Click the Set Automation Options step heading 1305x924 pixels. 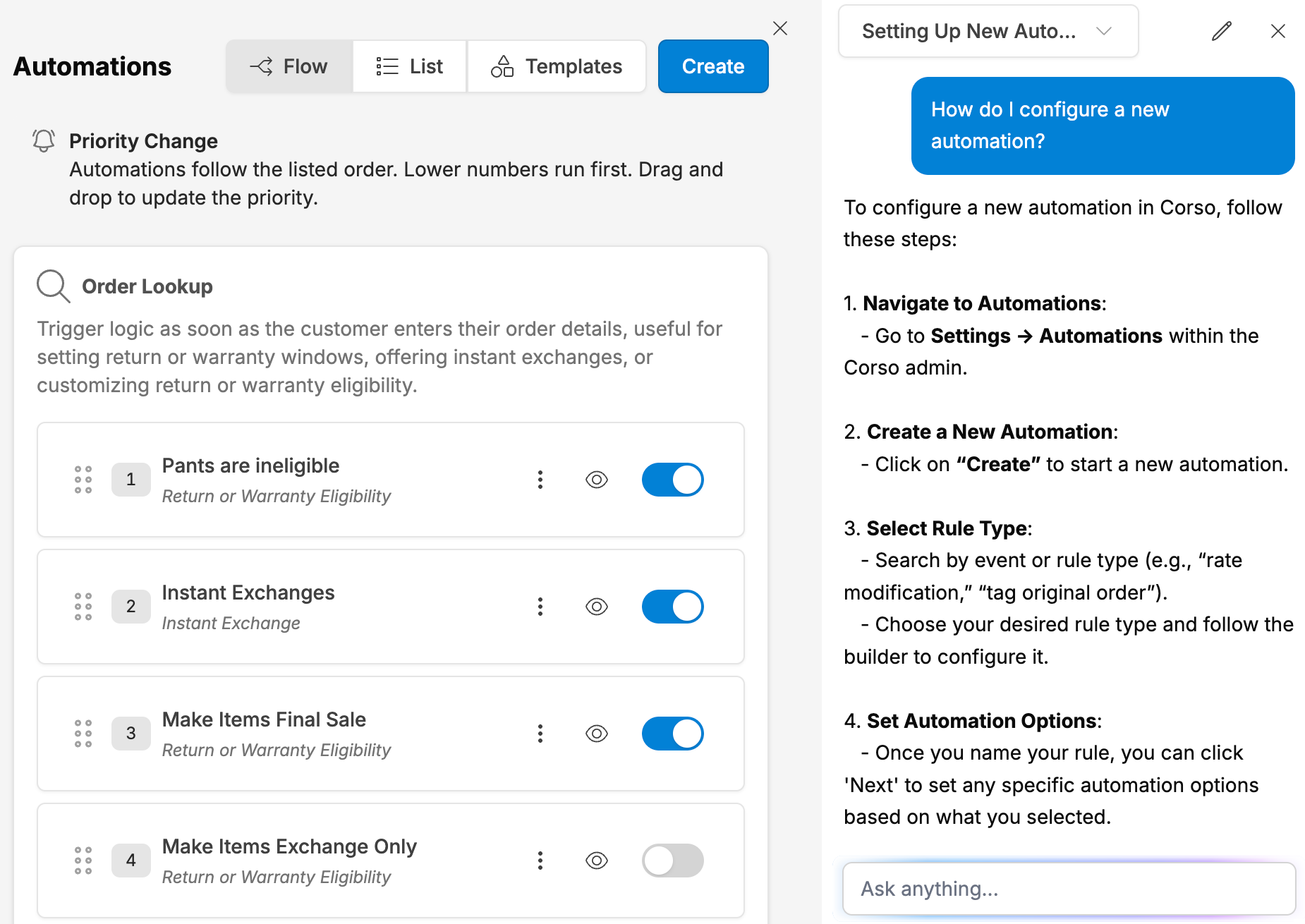[x=982, y=721]
